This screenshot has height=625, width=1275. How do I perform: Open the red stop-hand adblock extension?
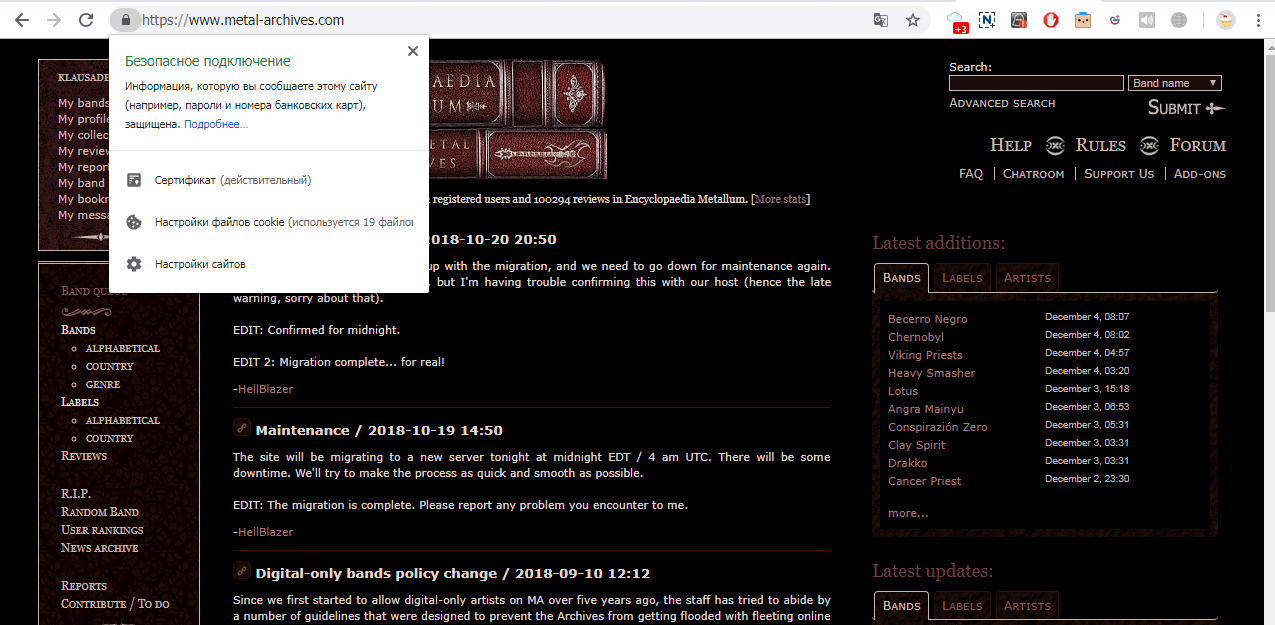1051,20
